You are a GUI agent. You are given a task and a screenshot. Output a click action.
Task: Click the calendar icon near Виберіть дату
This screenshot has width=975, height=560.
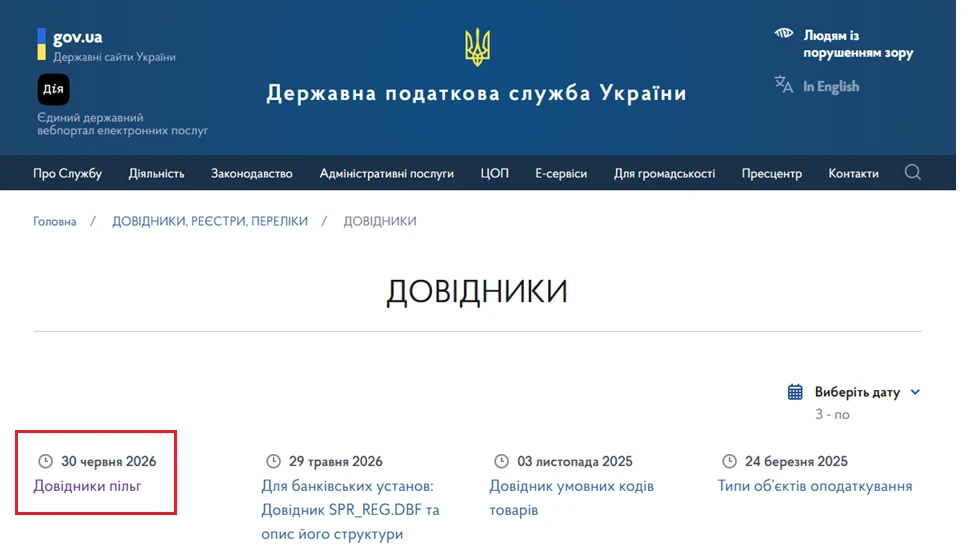coord(795,392)
